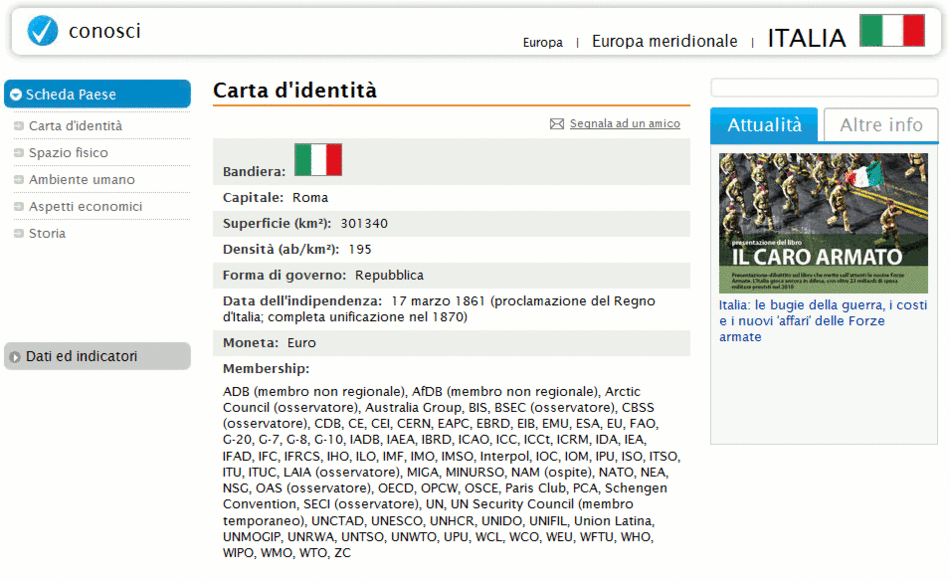This screenshot has height=582, width=950.
Task: Open Carta d'identità in sidebar
Action: (x=76, y=126)
